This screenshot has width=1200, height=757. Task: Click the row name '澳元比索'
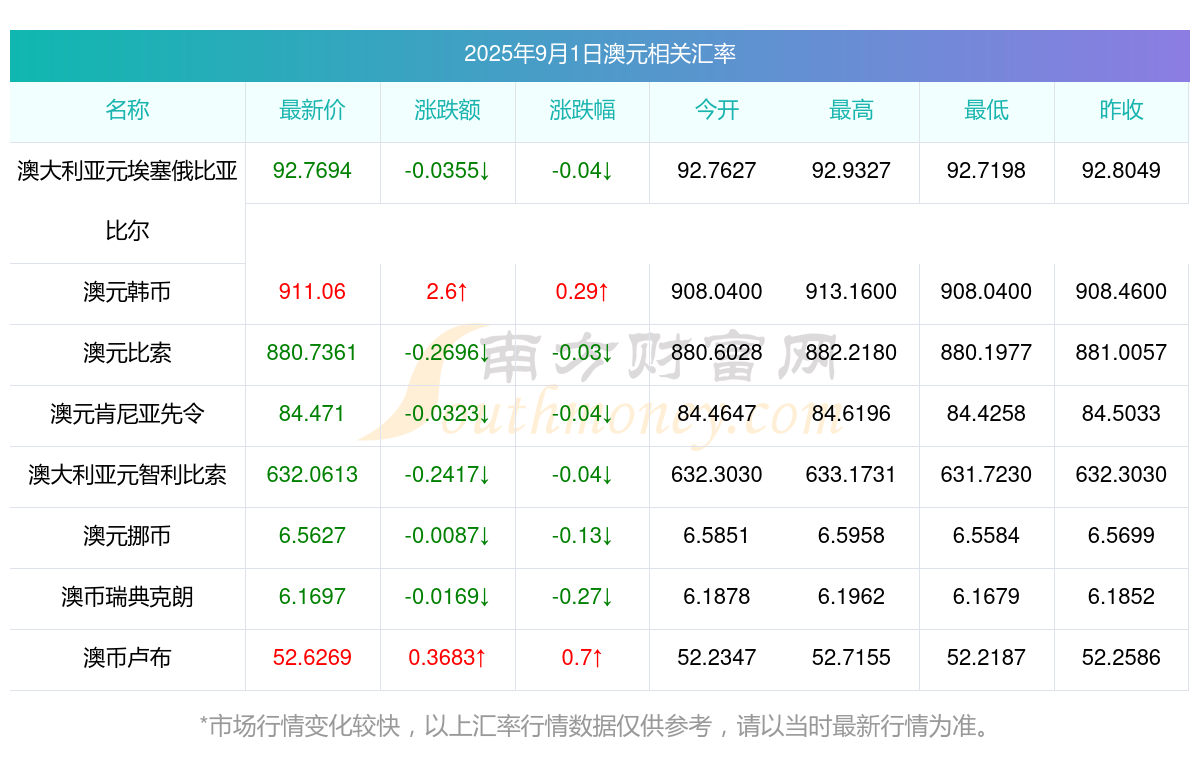tap(127, 353)
